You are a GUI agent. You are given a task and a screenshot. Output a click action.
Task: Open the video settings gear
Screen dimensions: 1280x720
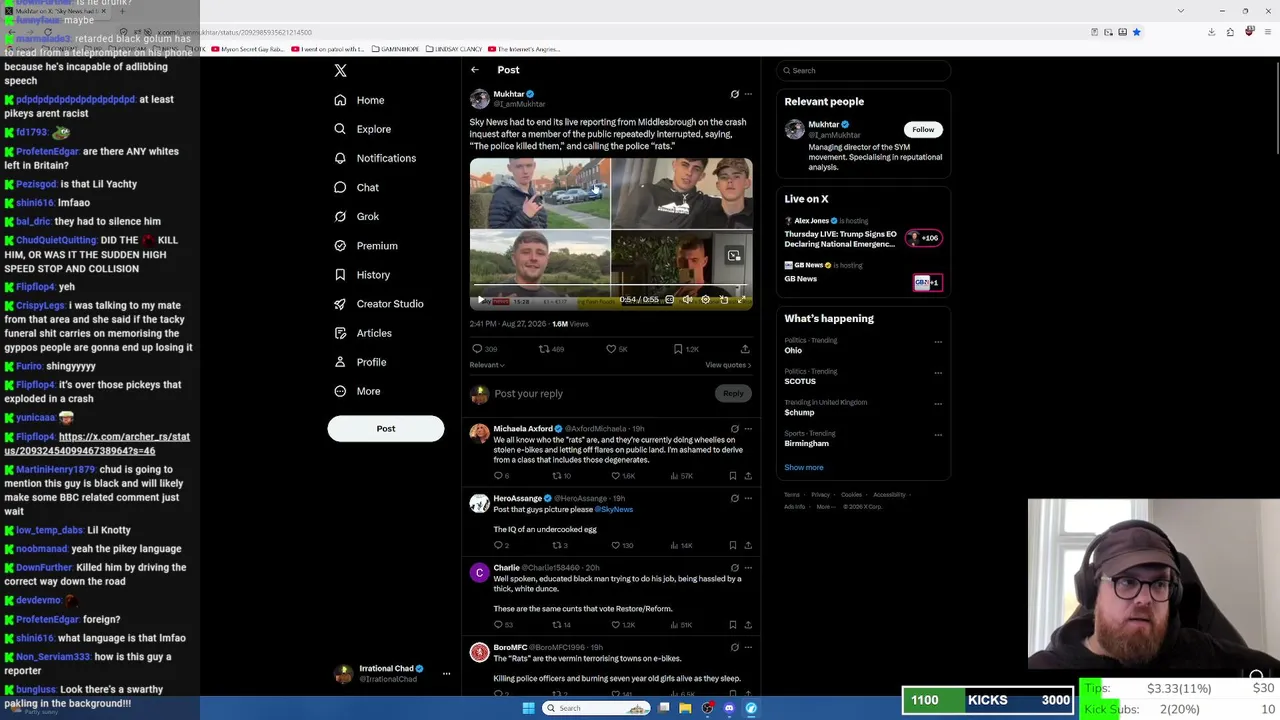coord(706,300)
